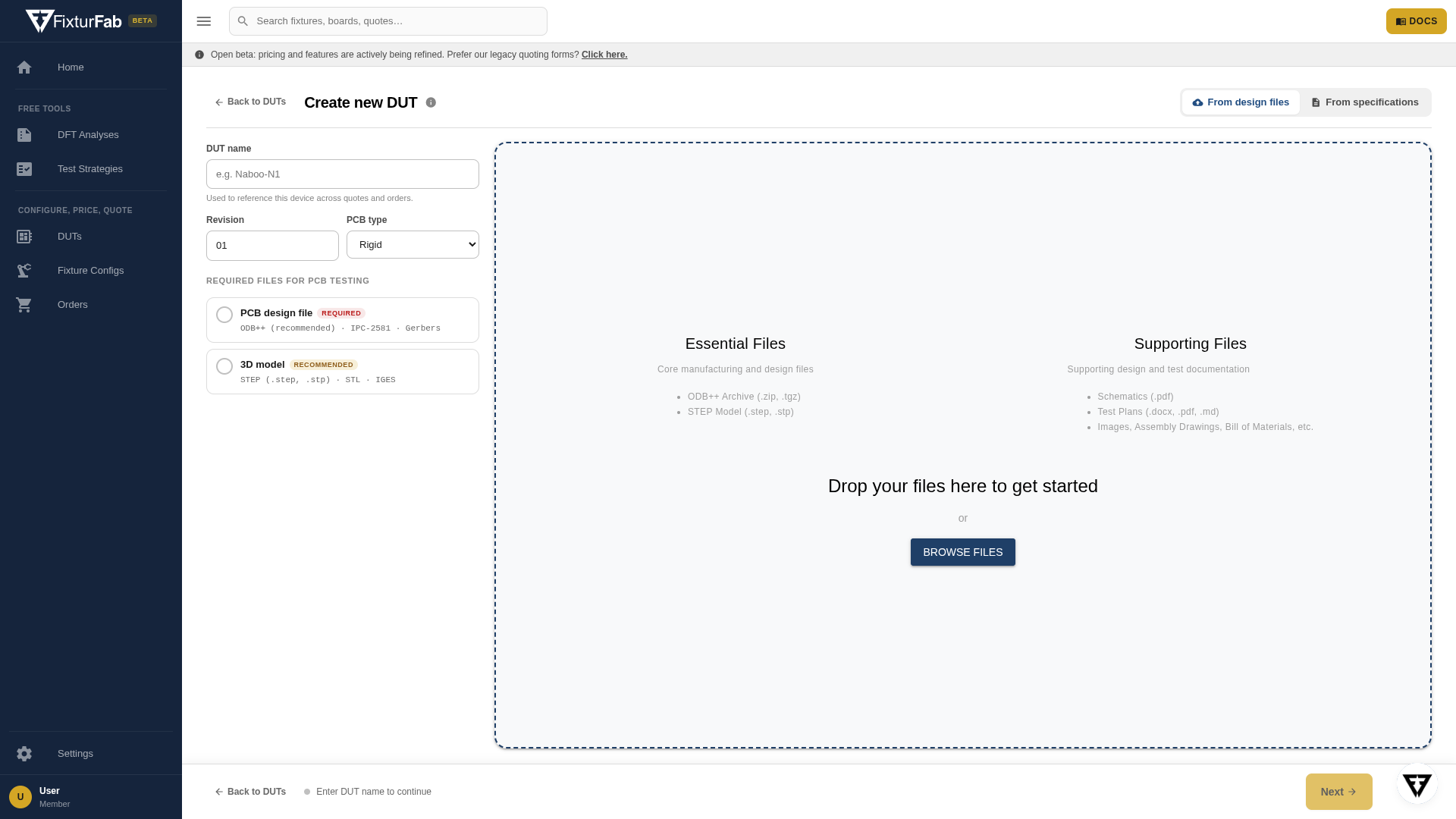Focus the DUT name input field
This screenshot has width=1456, height=819.
tap(343, 174)
